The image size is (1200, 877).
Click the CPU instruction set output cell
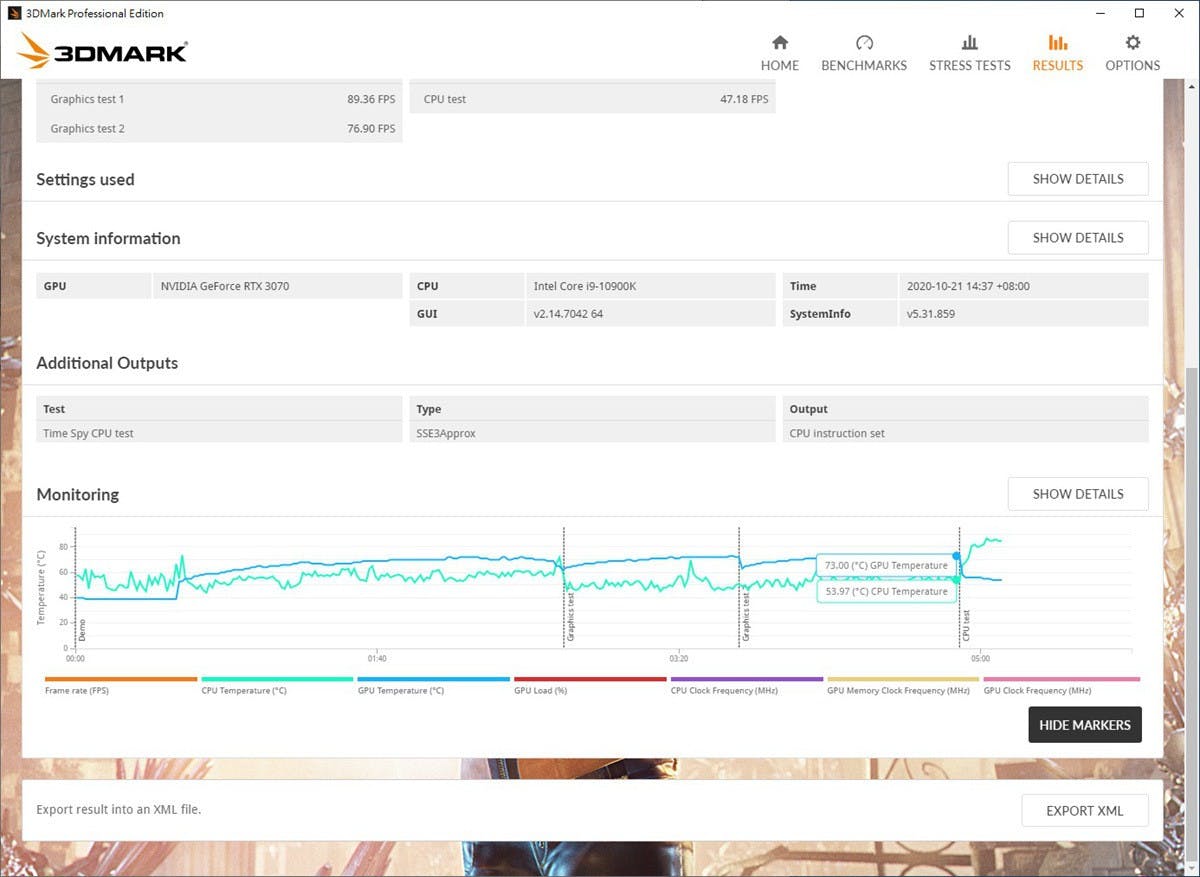point(965,434)
